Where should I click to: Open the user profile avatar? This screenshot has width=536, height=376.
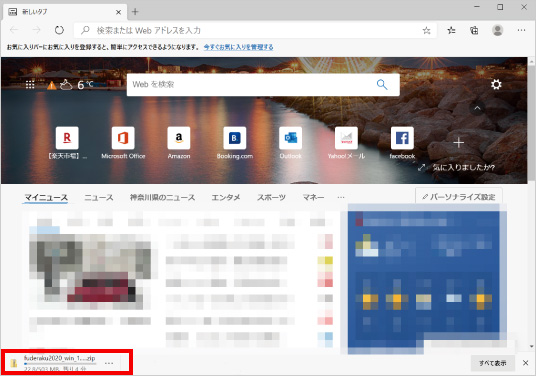tap(497, 30)
